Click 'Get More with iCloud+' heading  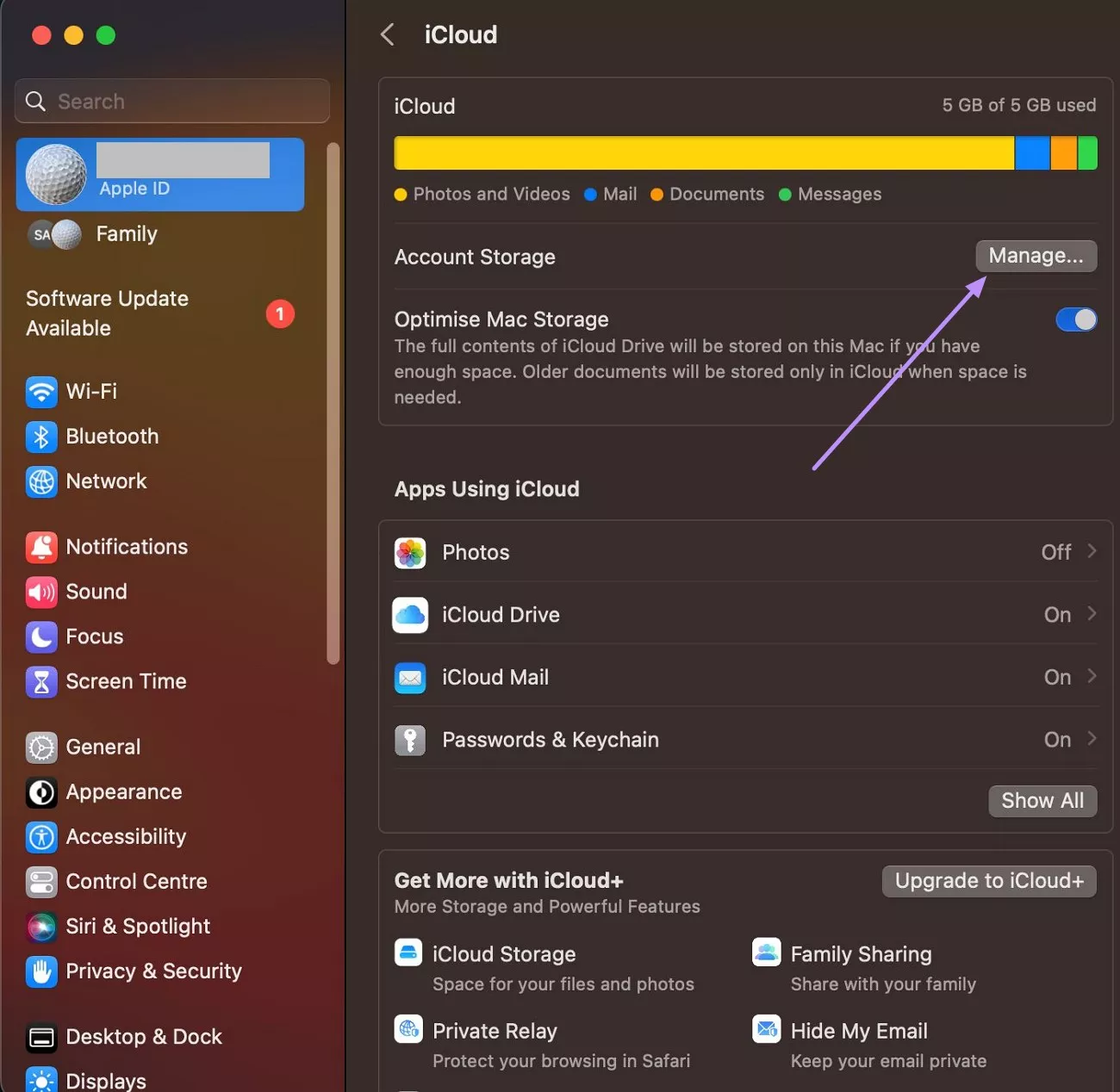click(508, 881)
